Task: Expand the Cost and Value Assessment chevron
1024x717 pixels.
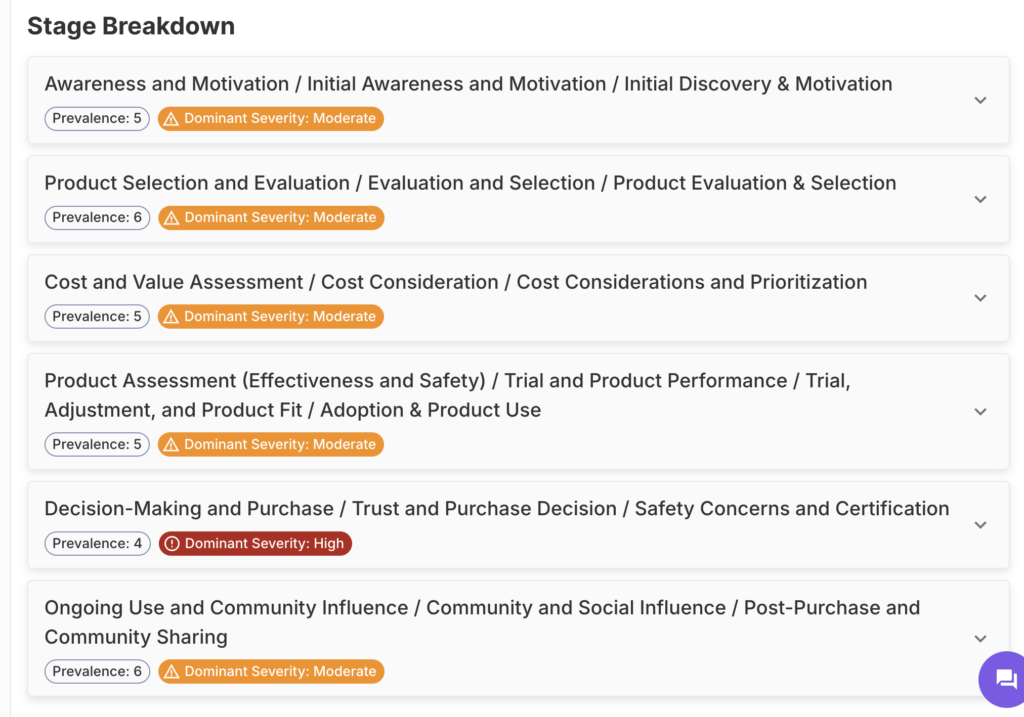Action: tap(980, 298)
